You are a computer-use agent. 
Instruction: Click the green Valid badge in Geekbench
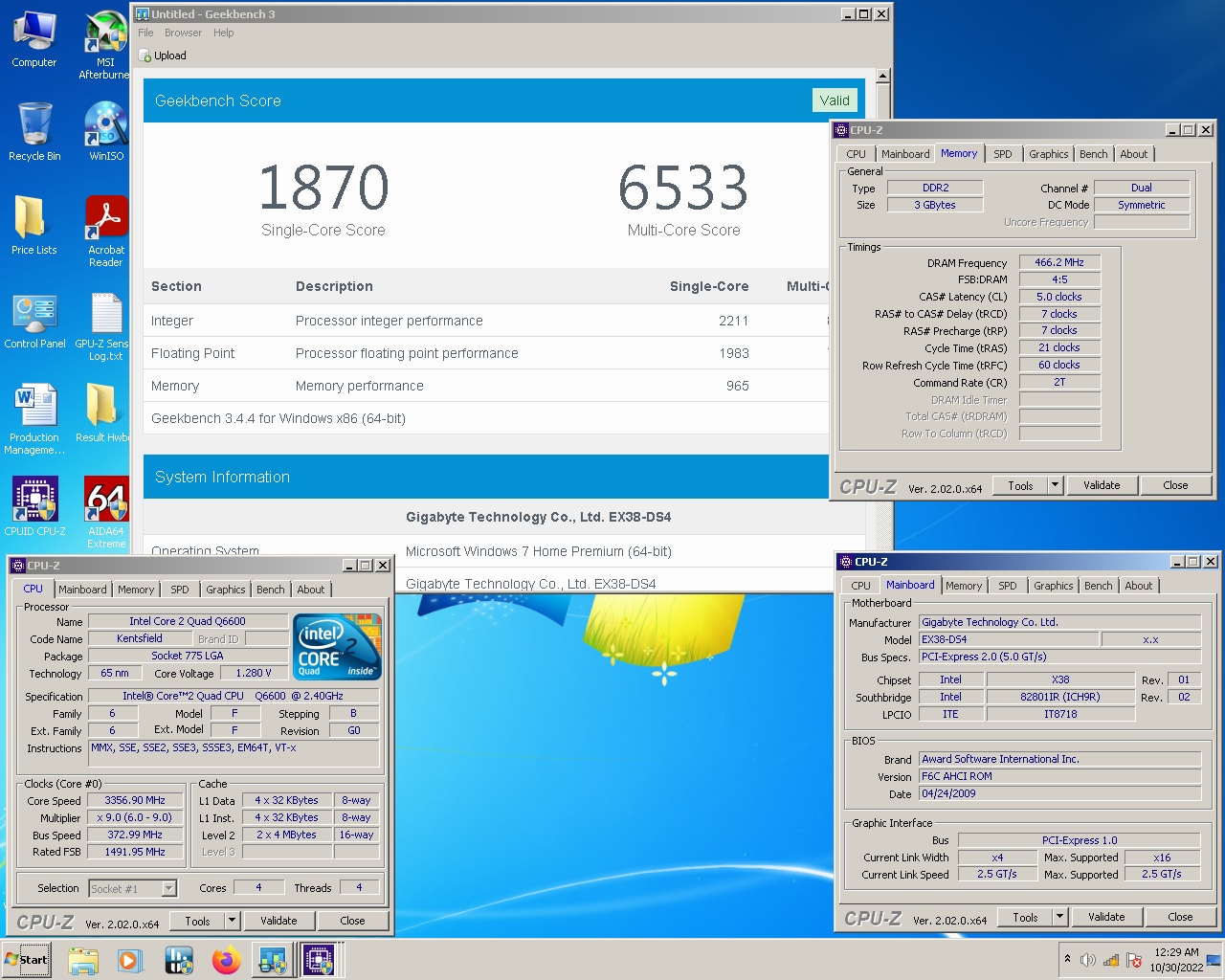pyautogui.click(x=834, y=100)
